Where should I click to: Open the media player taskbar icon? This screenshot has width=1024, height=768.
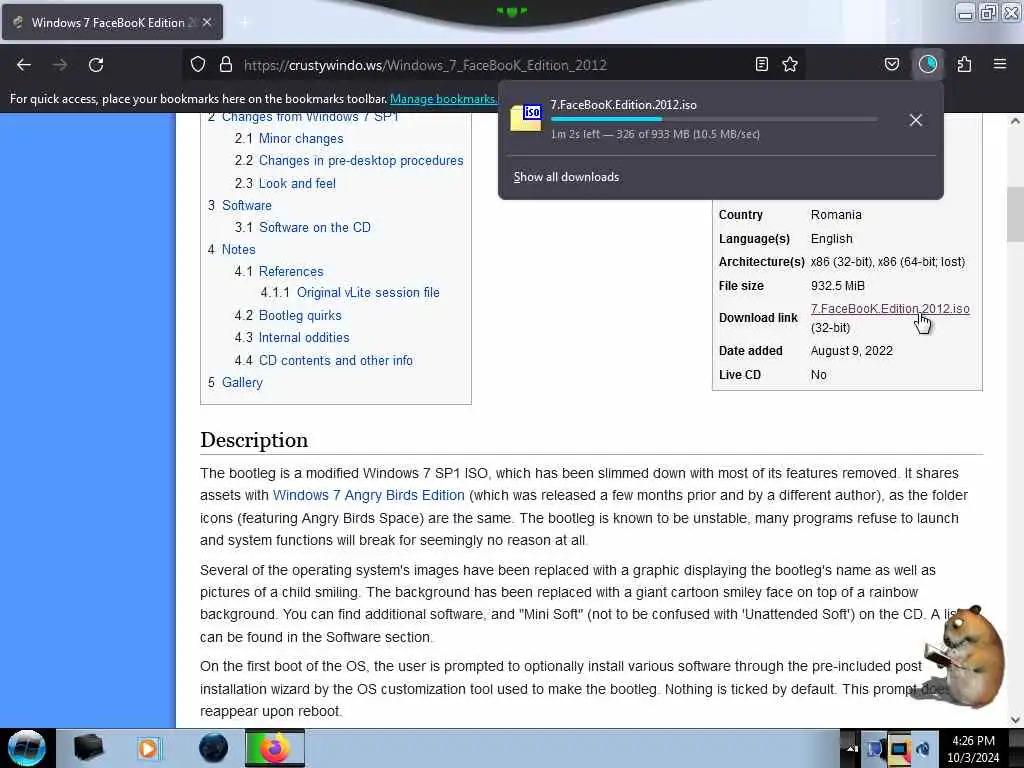(148, 748)
